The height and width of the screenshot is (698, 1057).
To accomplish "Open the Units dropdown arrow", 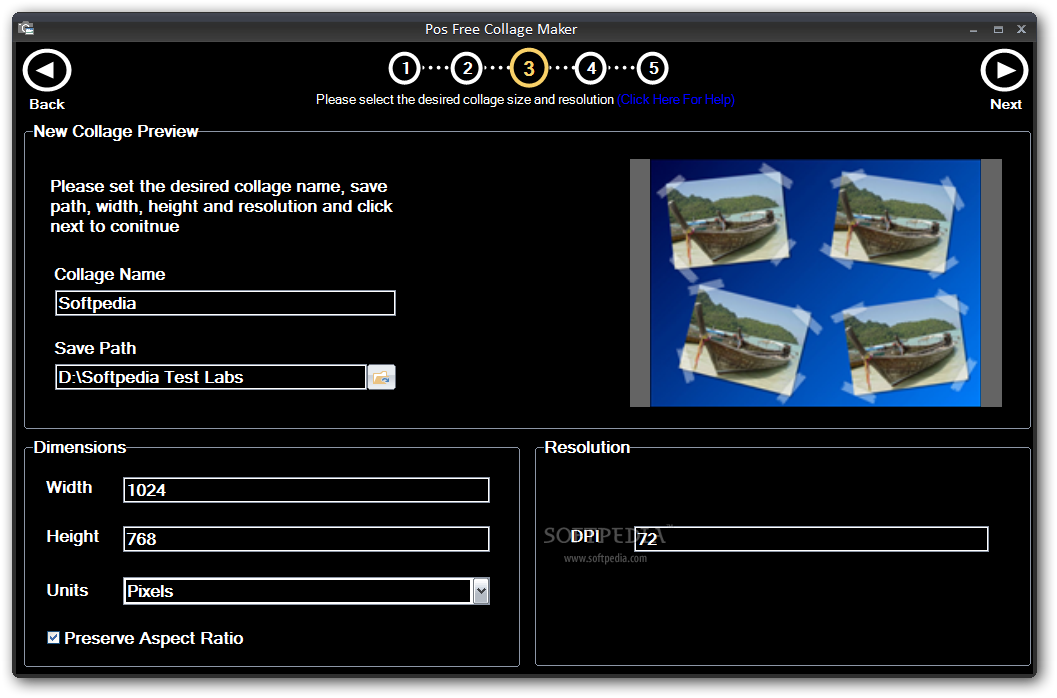I will click(481, 591).
